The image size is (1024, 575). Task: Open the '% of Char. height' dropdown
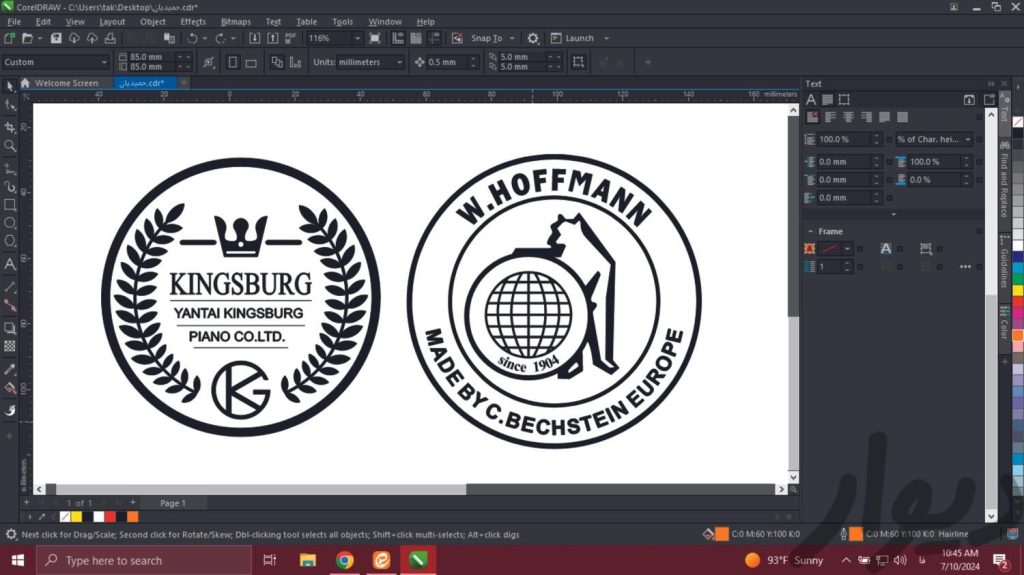pyautogui.click(x=934, y=139)
